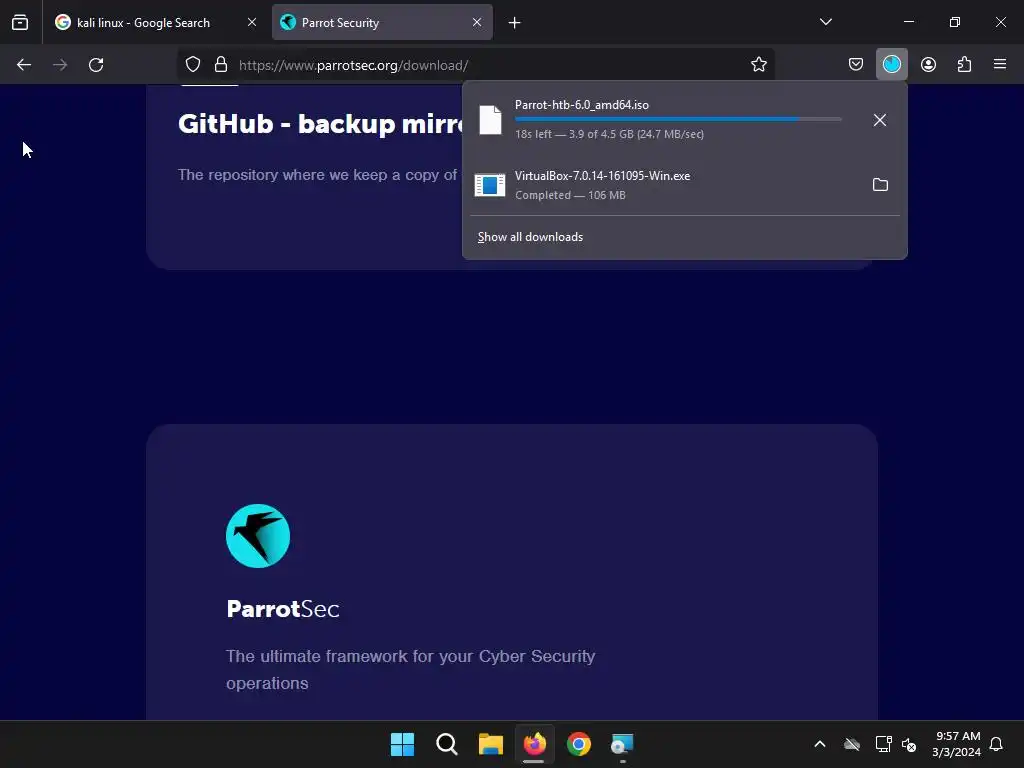Open Firefox application hamburger menu
This screenshot has width=1024, height=768.
(1000, 64)
